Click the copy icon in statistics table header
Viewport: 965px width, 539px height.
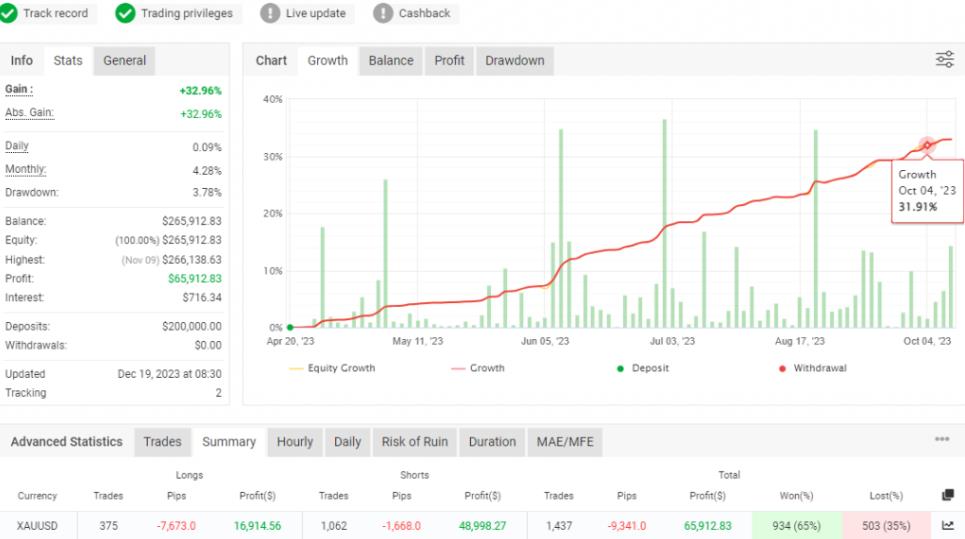coord(948,495)
